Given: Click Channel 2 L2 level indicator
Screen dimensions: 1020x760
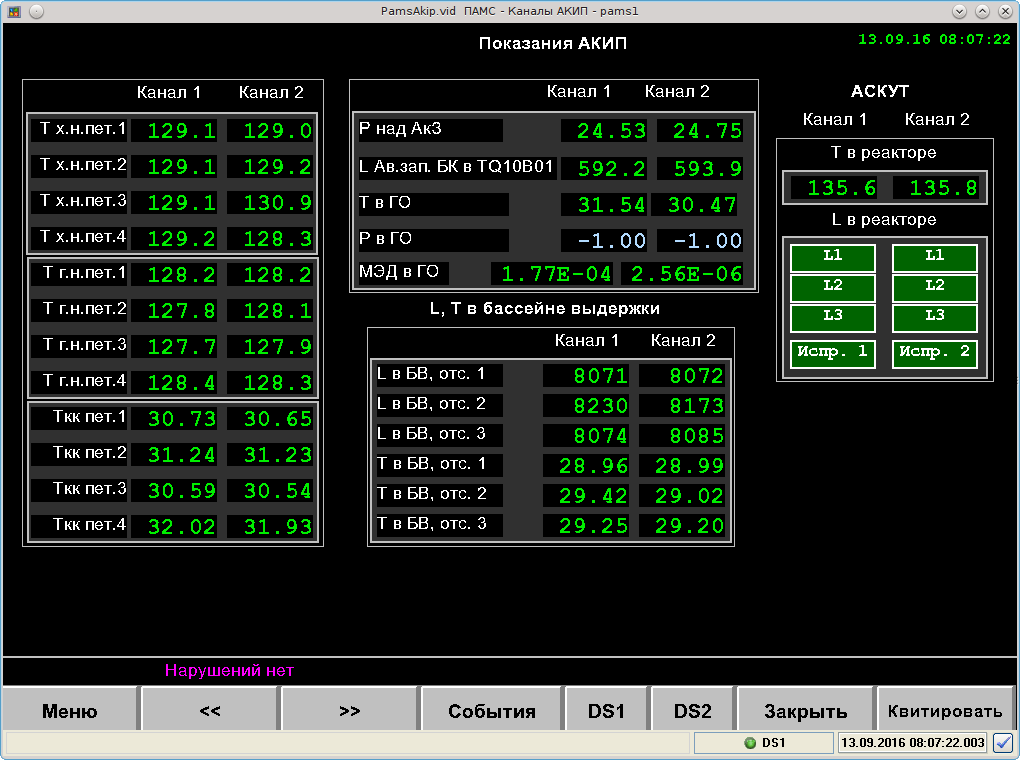Looking at the screenshot, I should pyautogui.click(x=934, y=288).
